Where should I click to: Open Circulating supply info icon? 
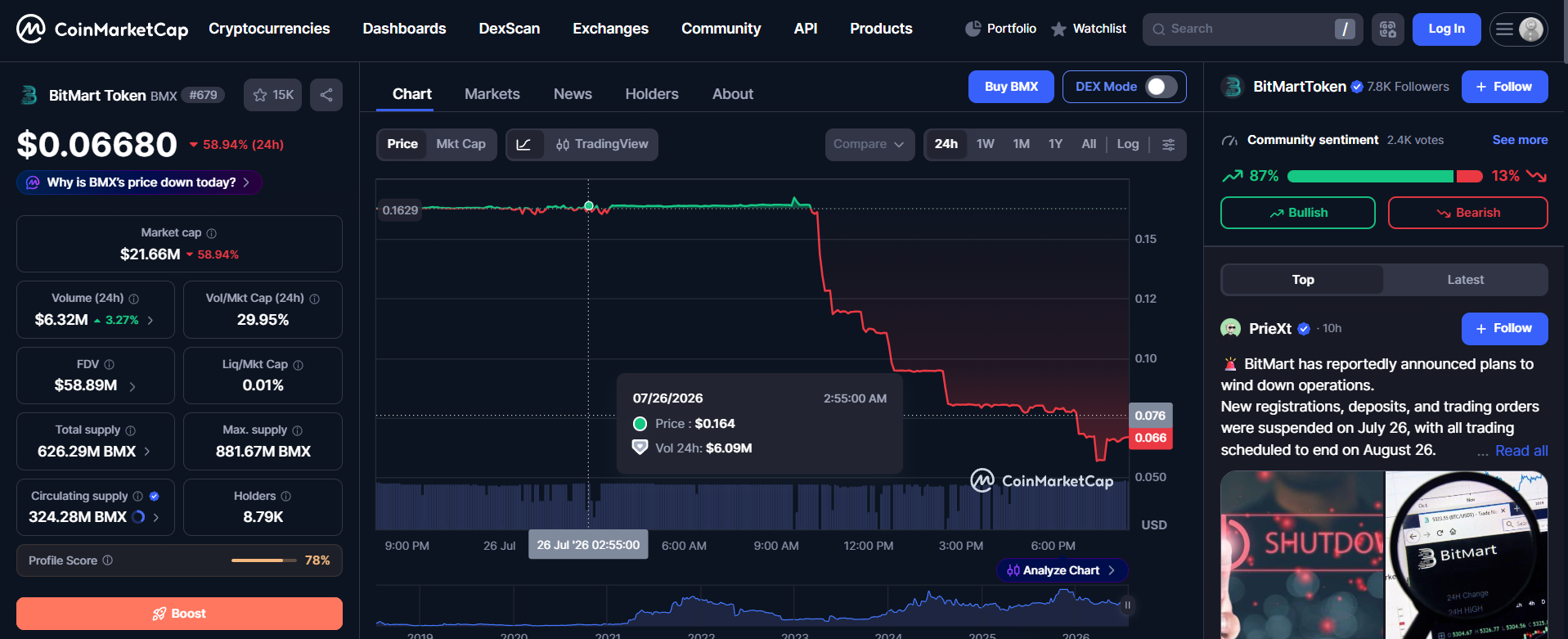(138, 496)
